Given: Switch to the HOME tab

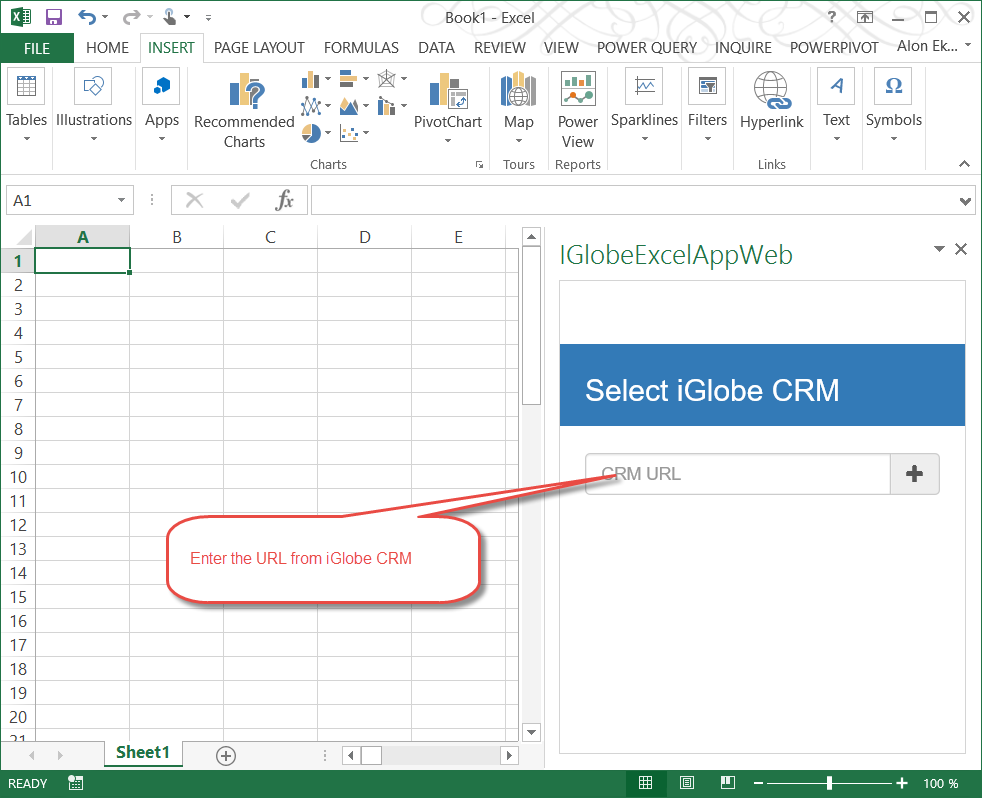Looking at the screenshot, I should [108, 48].
